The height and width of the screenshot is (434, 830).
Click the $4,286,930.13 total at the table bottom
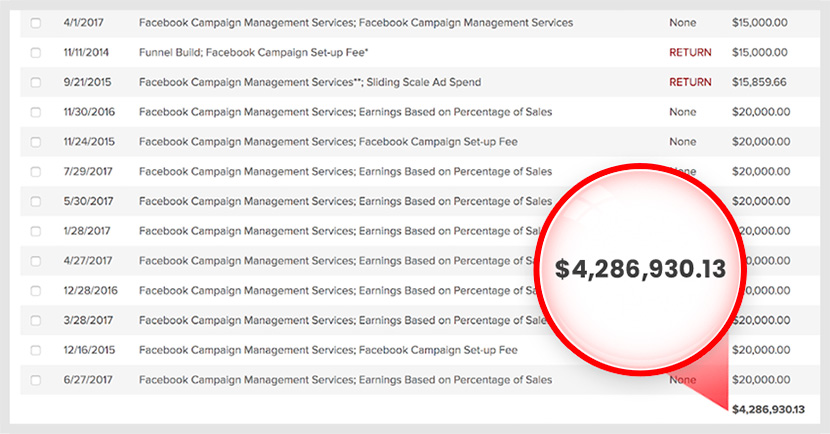[767, 410]
